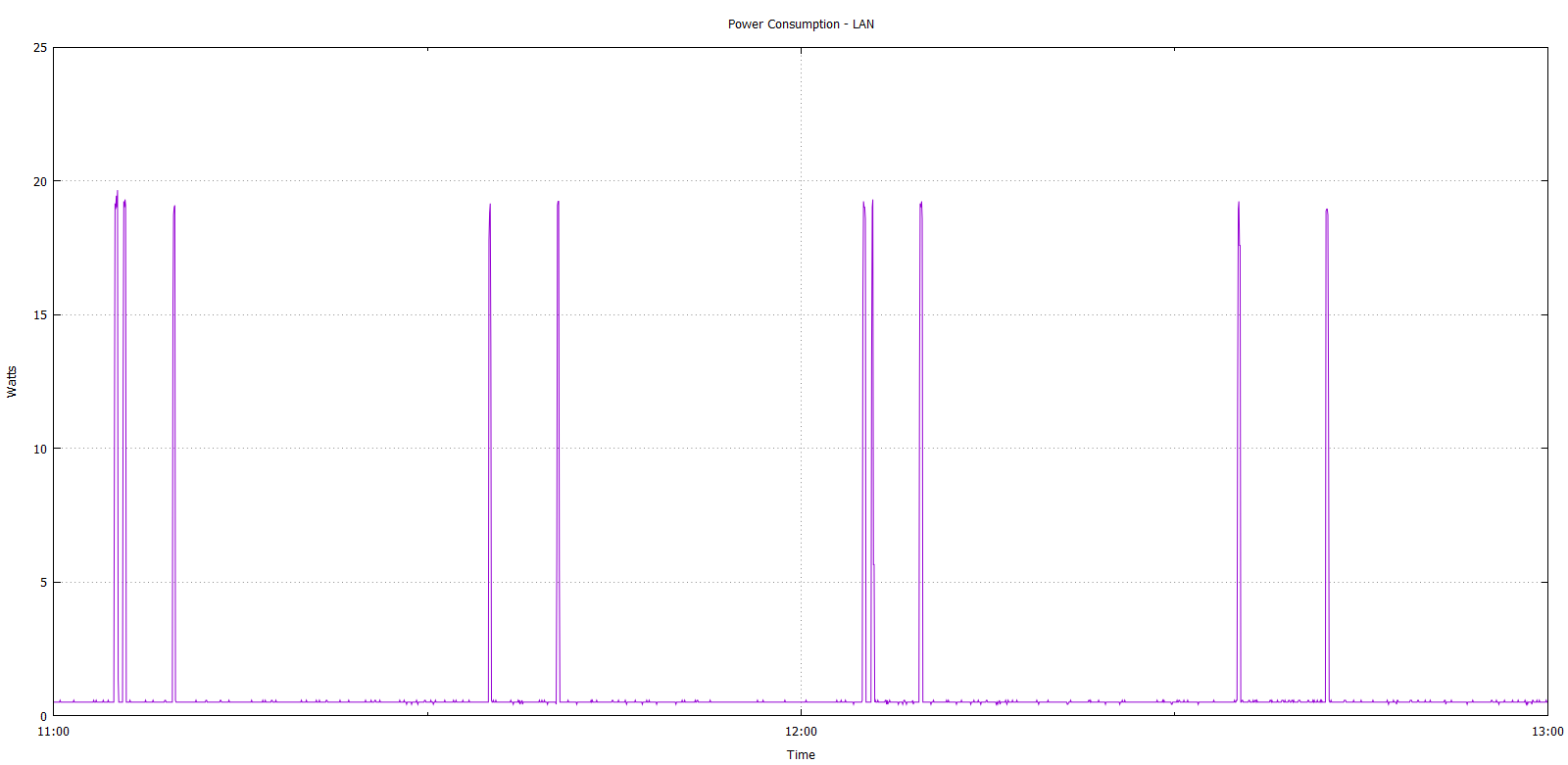The height and width of the screenshot is (765, 1568).
Task: Click the 0 value on y-axis
Action: [43, 716]
